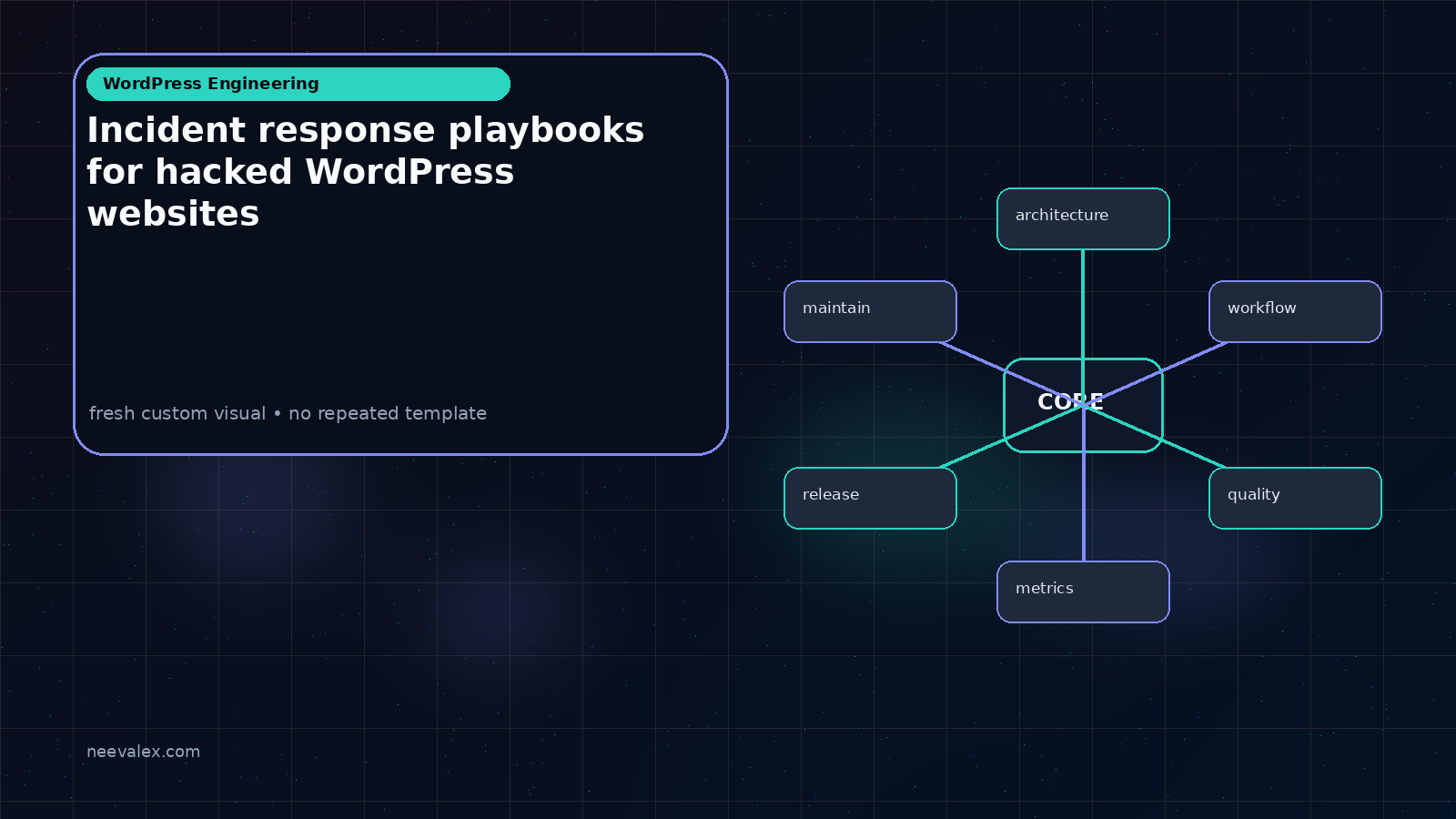The height and width of the screenshot is (819, 1456).
Task: Select the metrics node
Action: (1083, 591)
